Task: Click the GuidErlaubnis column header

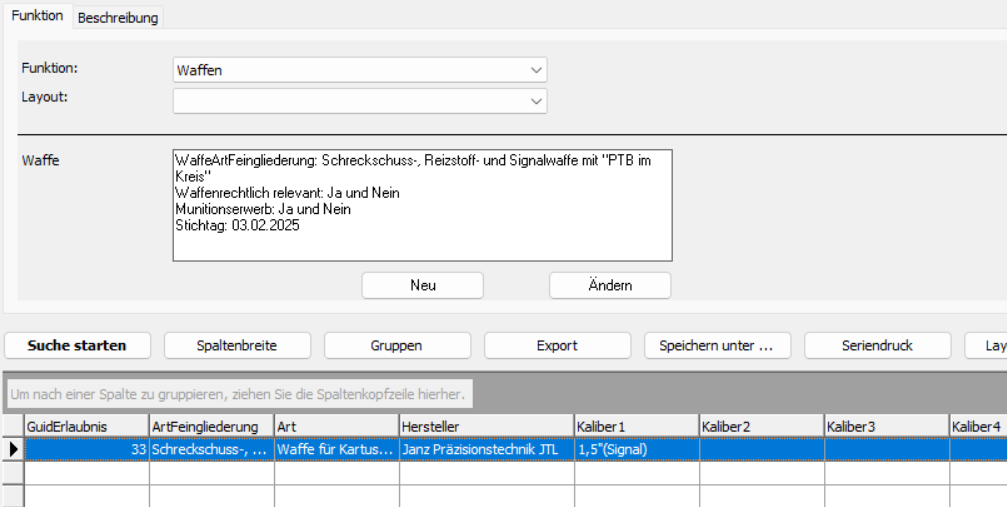Action: pos(87,427)
